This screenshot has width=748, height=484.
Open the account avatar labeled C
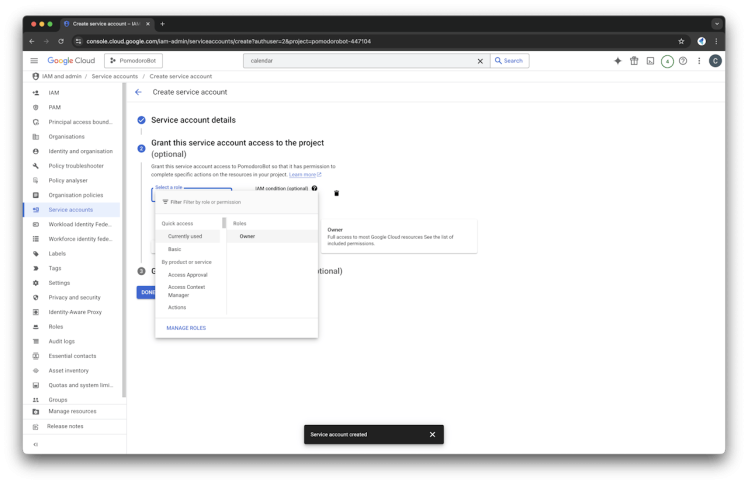(715, 61)
